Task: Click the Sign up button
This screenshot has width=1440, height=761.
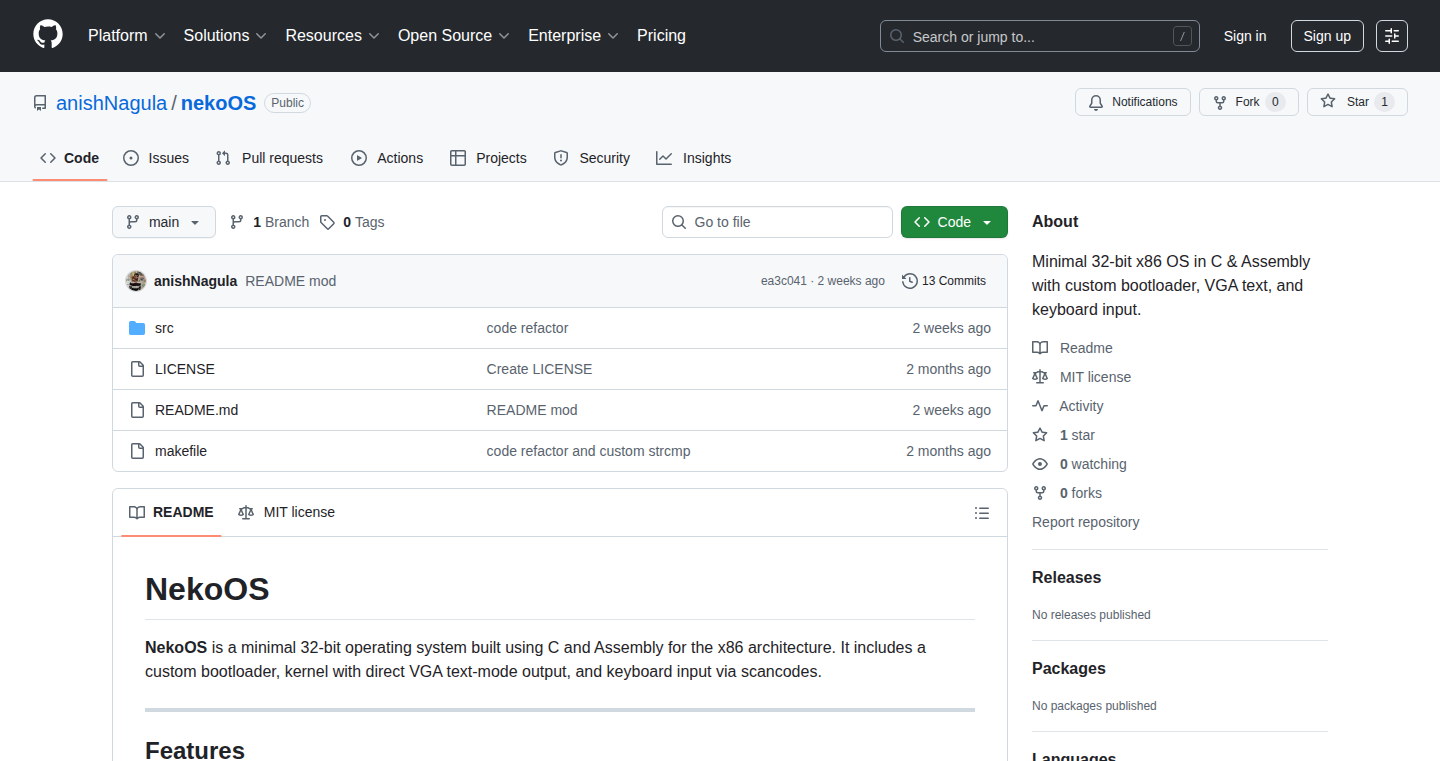Action: point(1327,36)
